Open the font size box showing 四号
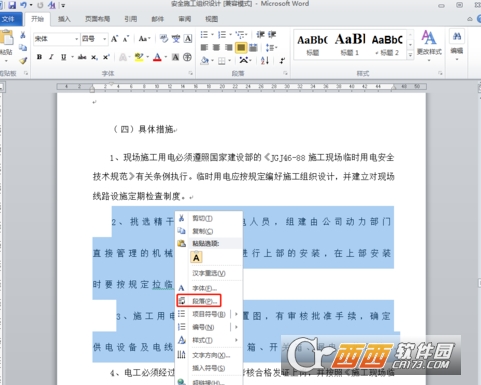This screenshot has height=385, width=481. coord(94,39)
